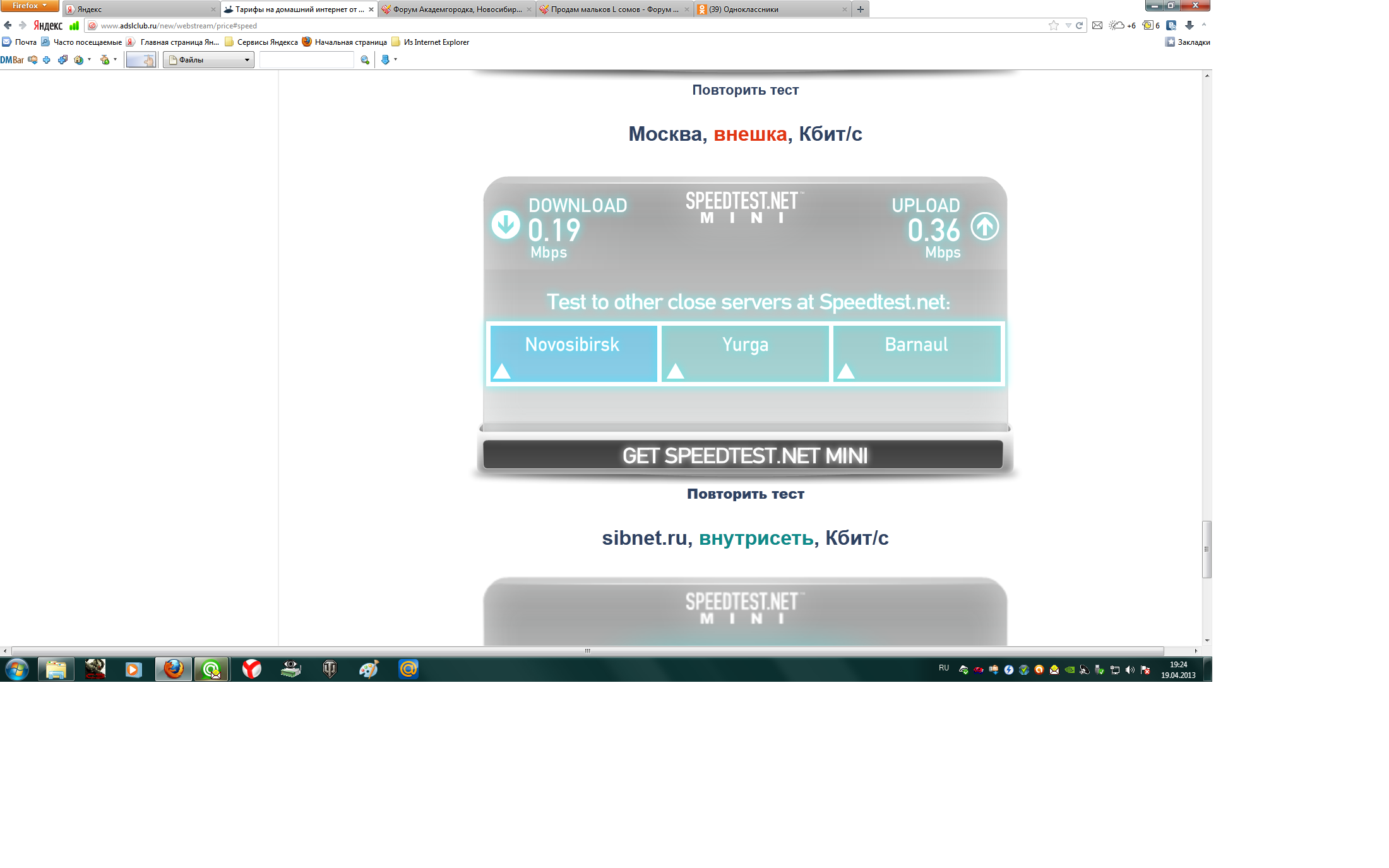Select the Yurga server

click(x=745, y=354)
